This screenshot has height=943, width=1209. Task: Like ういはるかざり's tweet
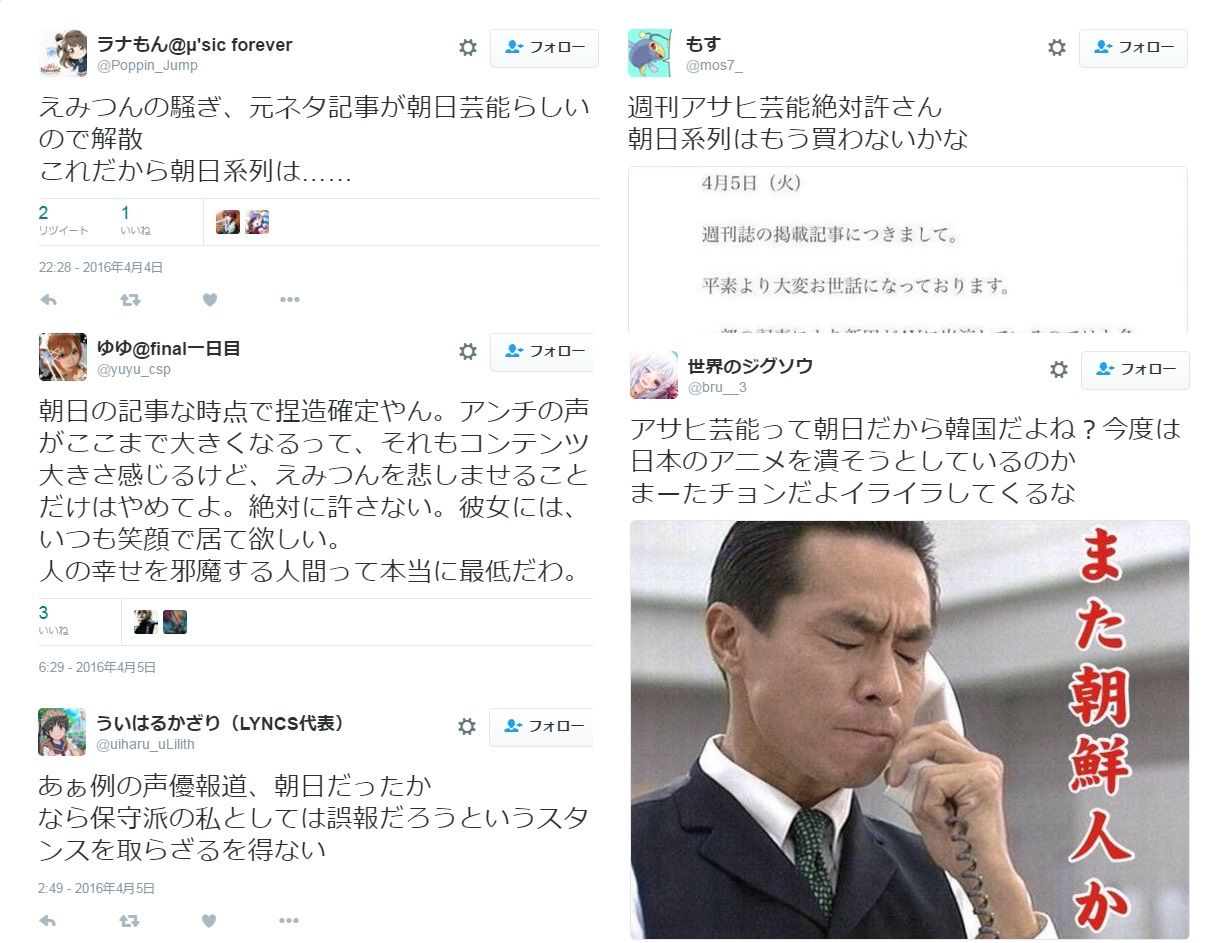[x=209, y=920]
